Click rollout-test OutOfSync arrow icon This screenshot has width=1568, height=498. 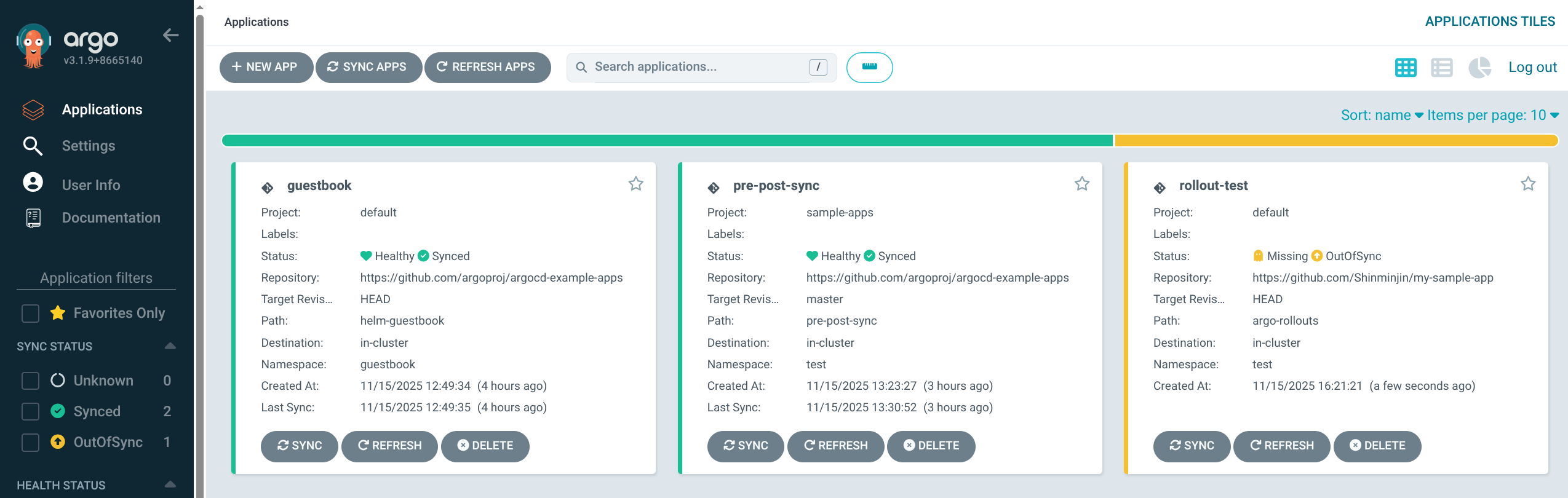pos(1317,256)
